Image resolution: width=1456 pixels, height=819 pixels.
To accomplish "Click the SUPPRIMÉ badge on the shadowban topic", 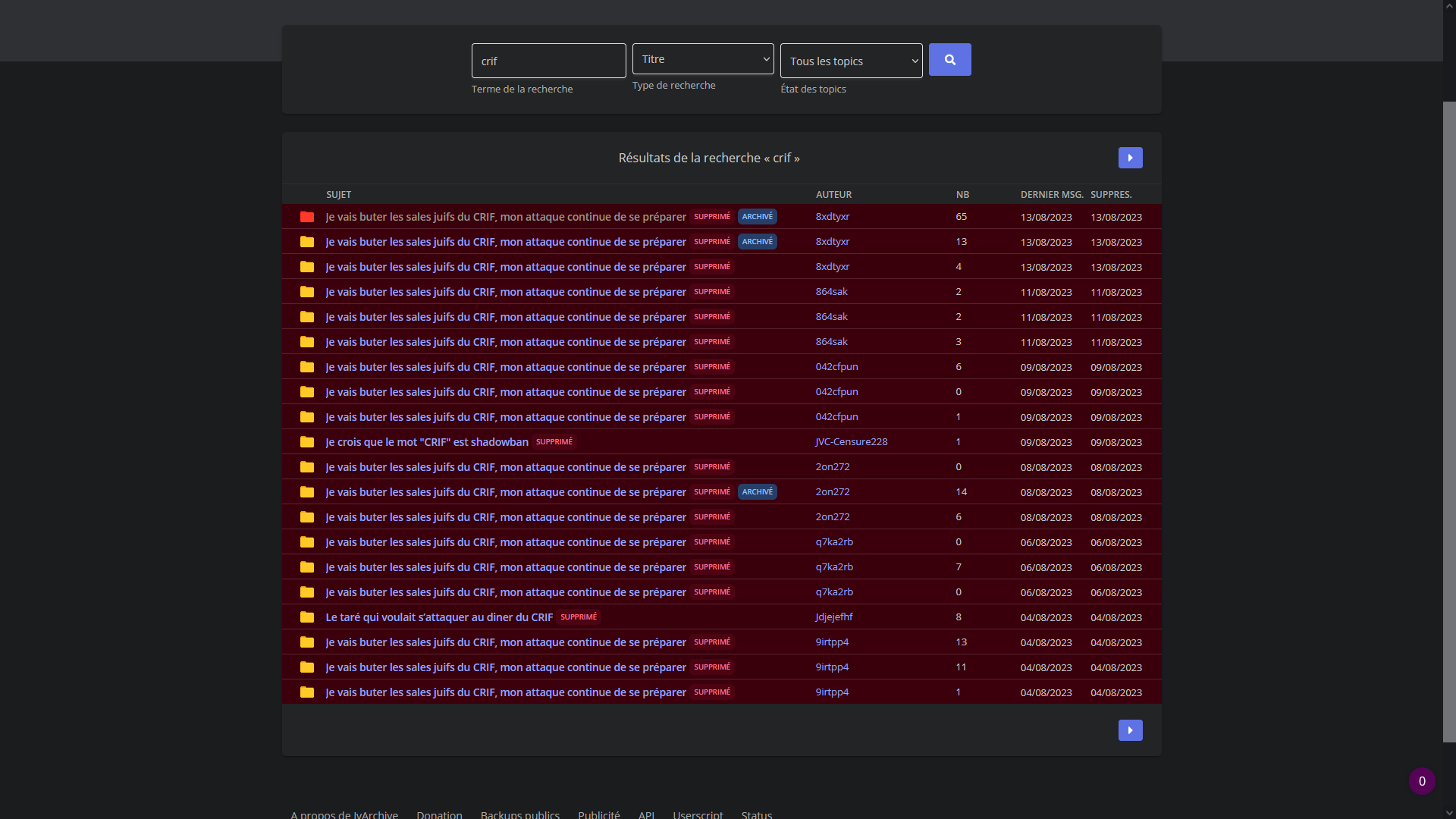I will tap(554, 442).
